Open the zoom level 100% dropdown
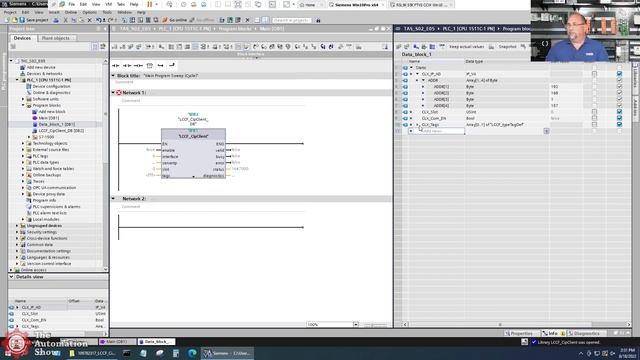 coord(356,324)
